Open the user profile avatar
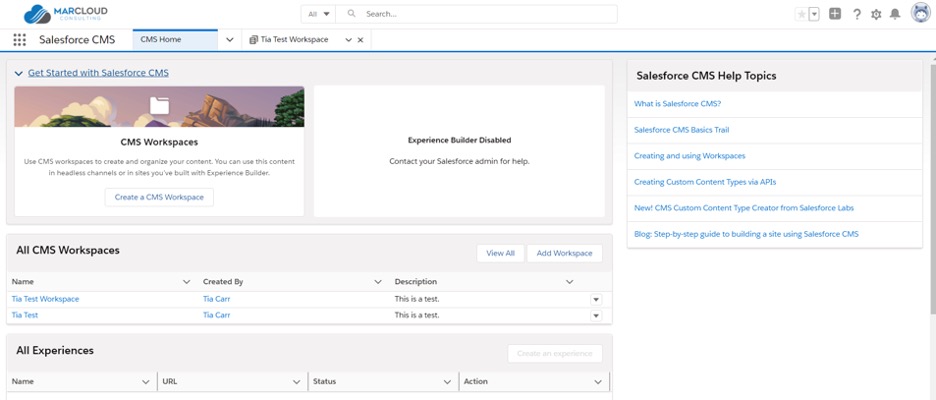Screen dimensions: 936x400 click(x=921, y=13)
